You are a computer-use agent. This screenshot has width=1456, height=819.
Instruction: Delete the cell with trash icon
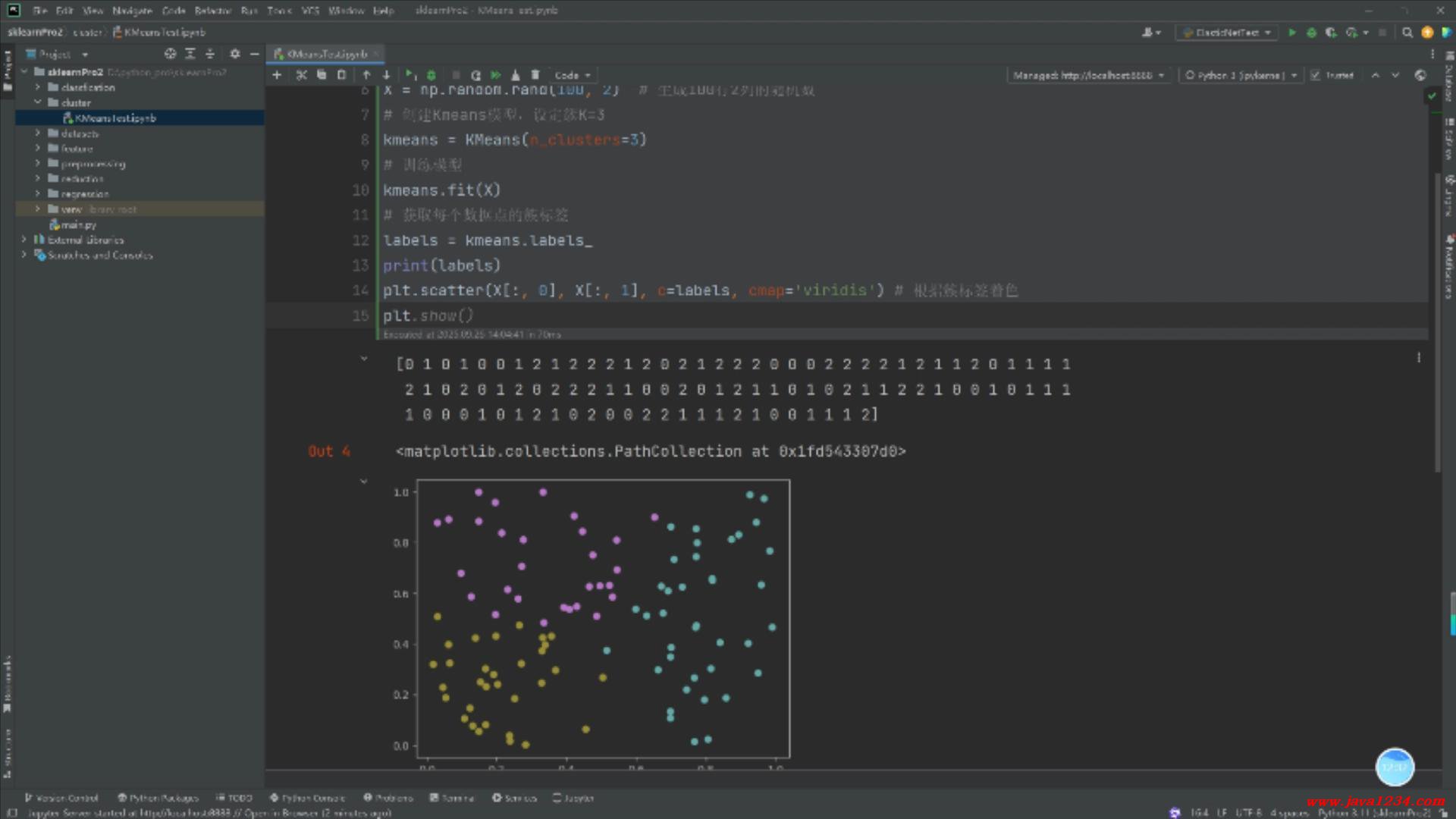tap(535, 75)
